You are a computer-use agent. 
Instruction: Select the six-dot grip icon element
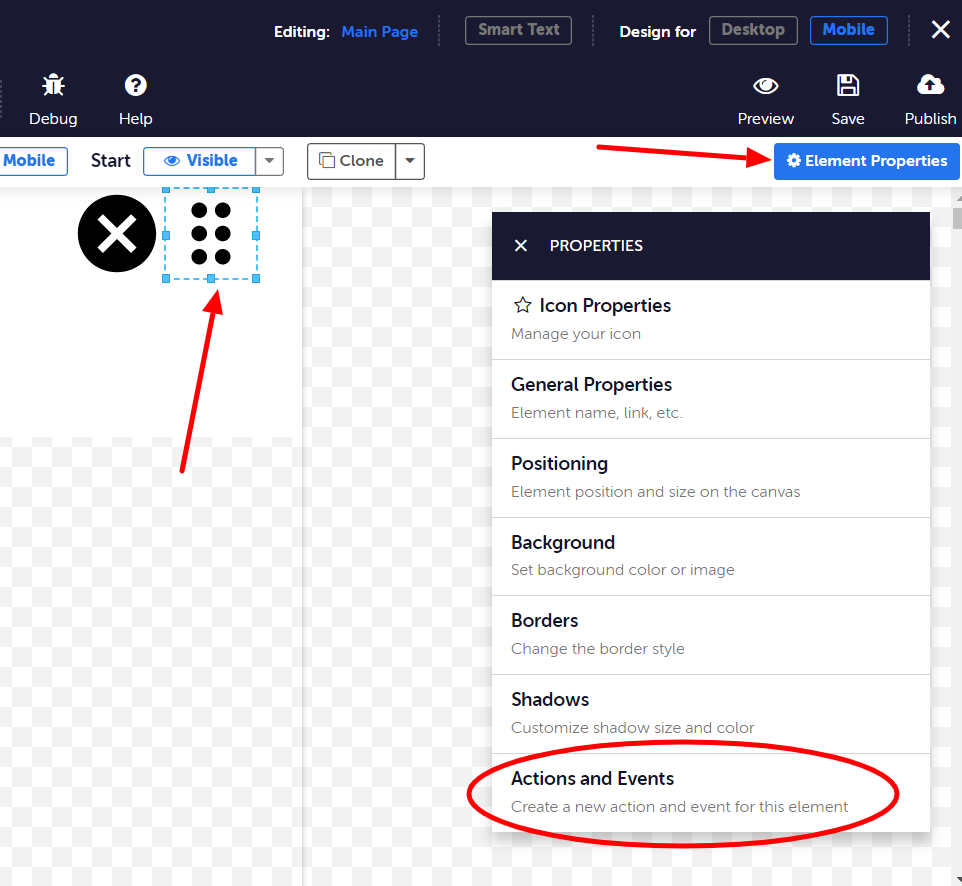pyautogui.click(x=211, y=234)
